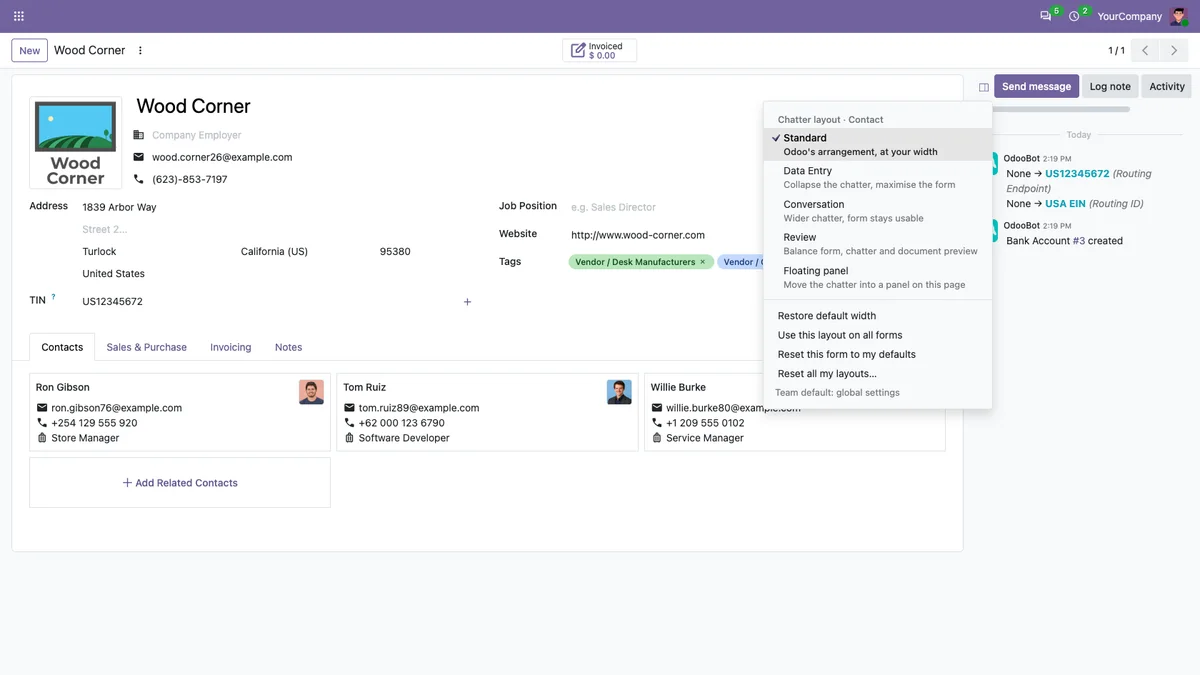Click phone icon for +254 129 555 920
This screenshot has width=1200, height=675.
42,423
